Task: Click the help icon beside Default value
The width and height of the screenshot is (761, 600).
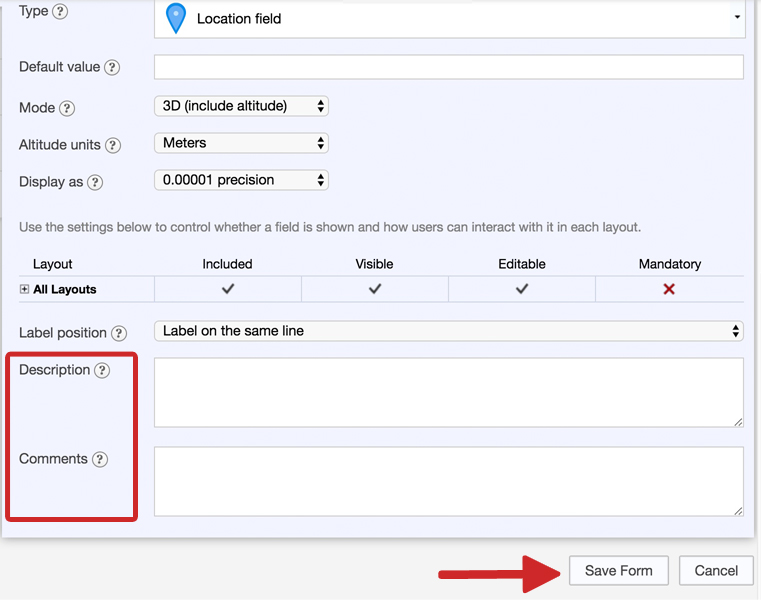Action: click(112, 68)
